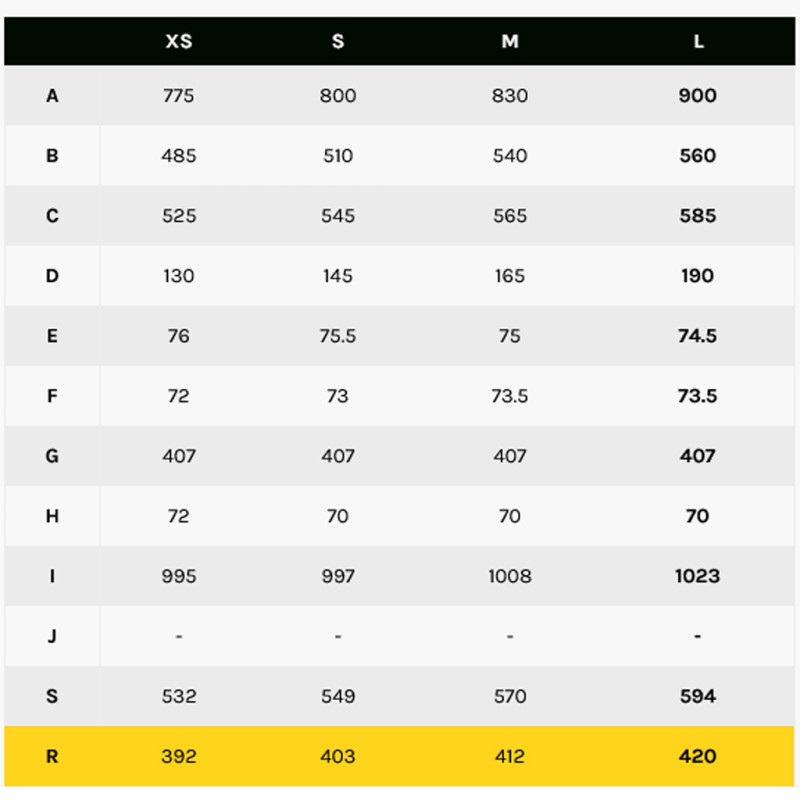This screenshot has height=800, width=800.
Task: Click the 72 value in row H
Action: point(179,516)
